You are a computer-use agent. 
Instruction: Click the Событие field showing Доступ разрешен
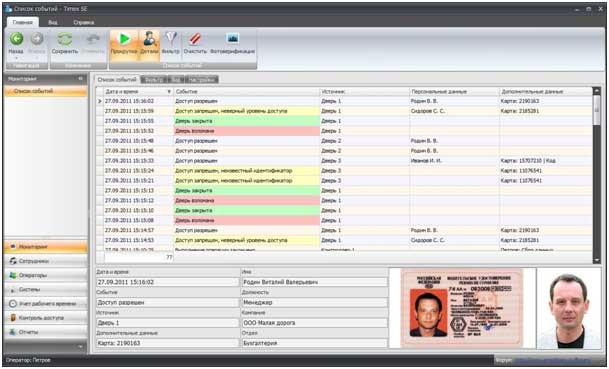pos(167,303)
